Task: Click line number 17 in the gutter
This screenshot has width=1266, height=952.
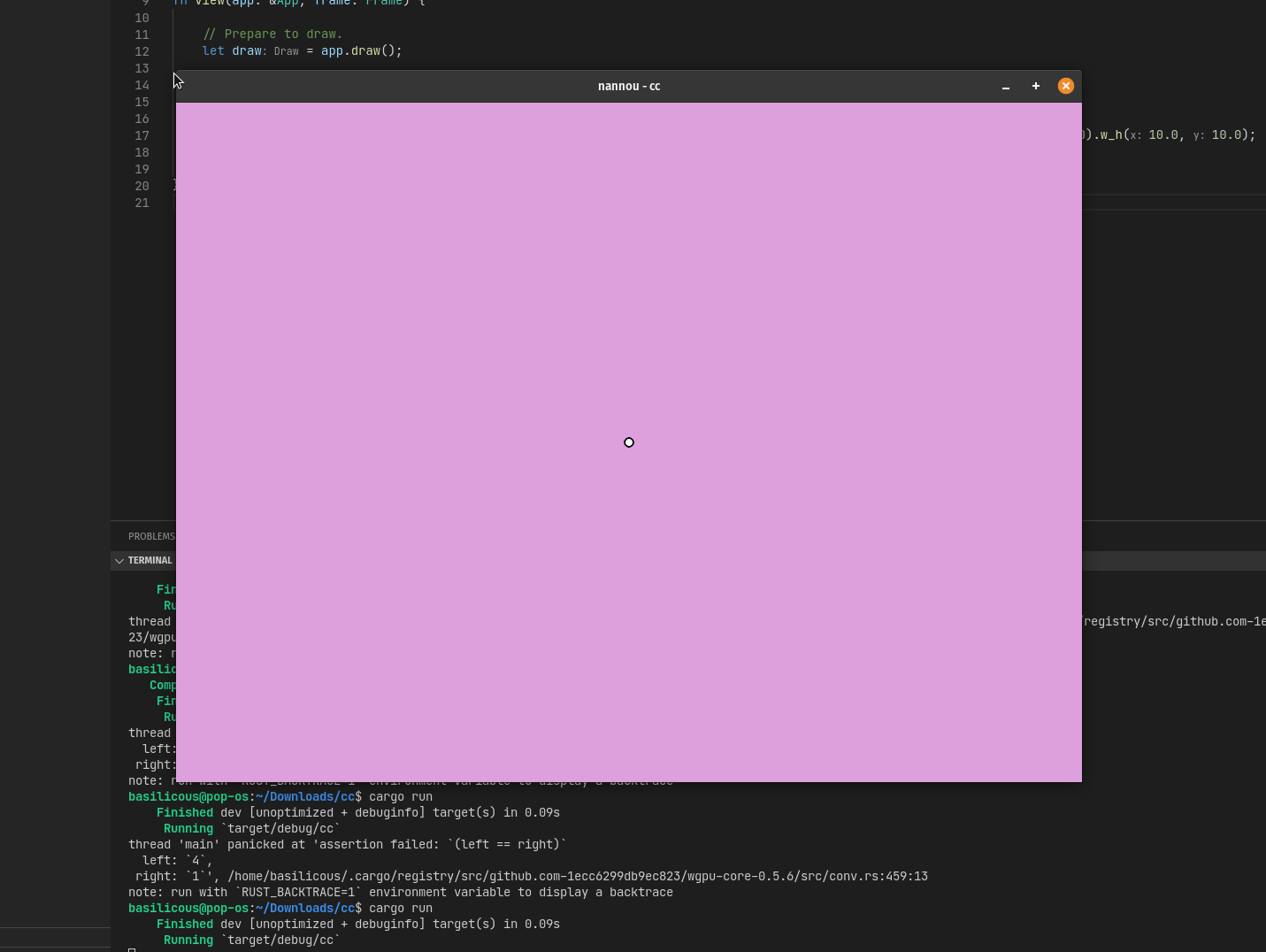Action: [x=142, y=135]
